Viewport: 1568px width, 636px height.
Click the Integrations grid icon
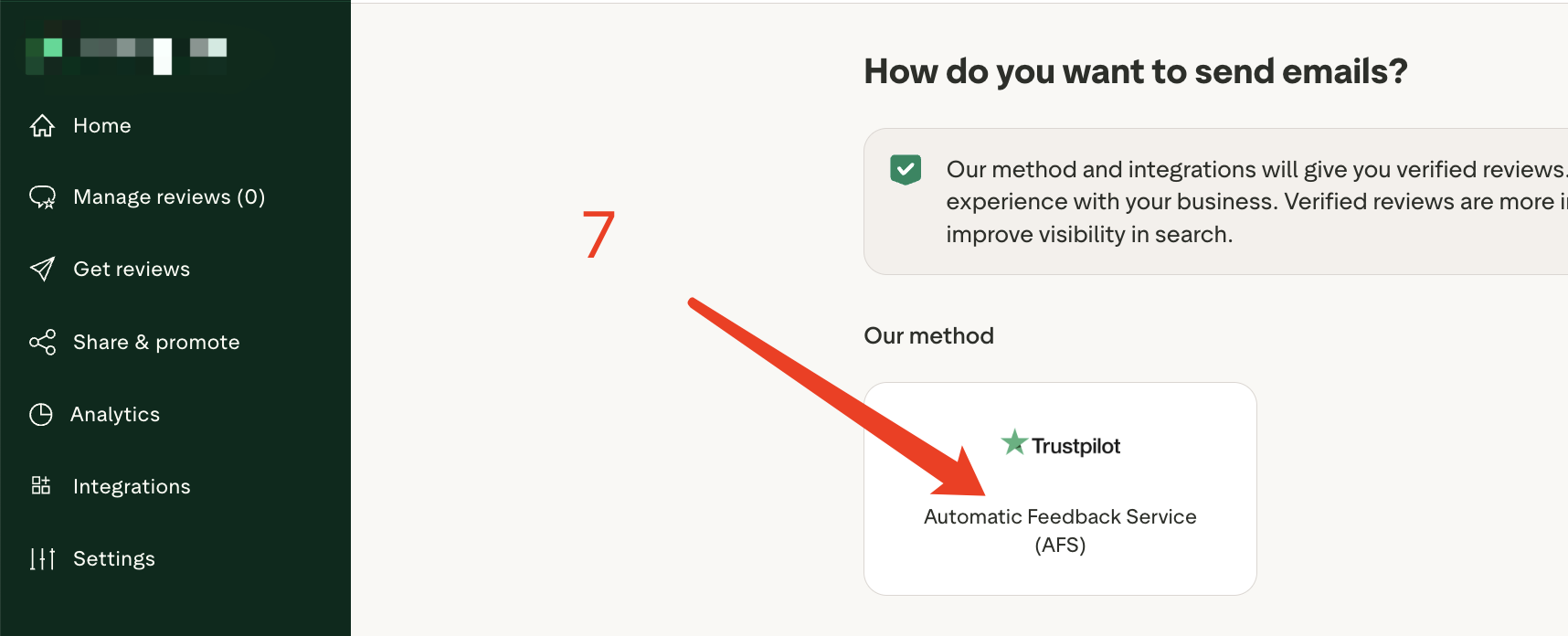[x=41, y=485]
